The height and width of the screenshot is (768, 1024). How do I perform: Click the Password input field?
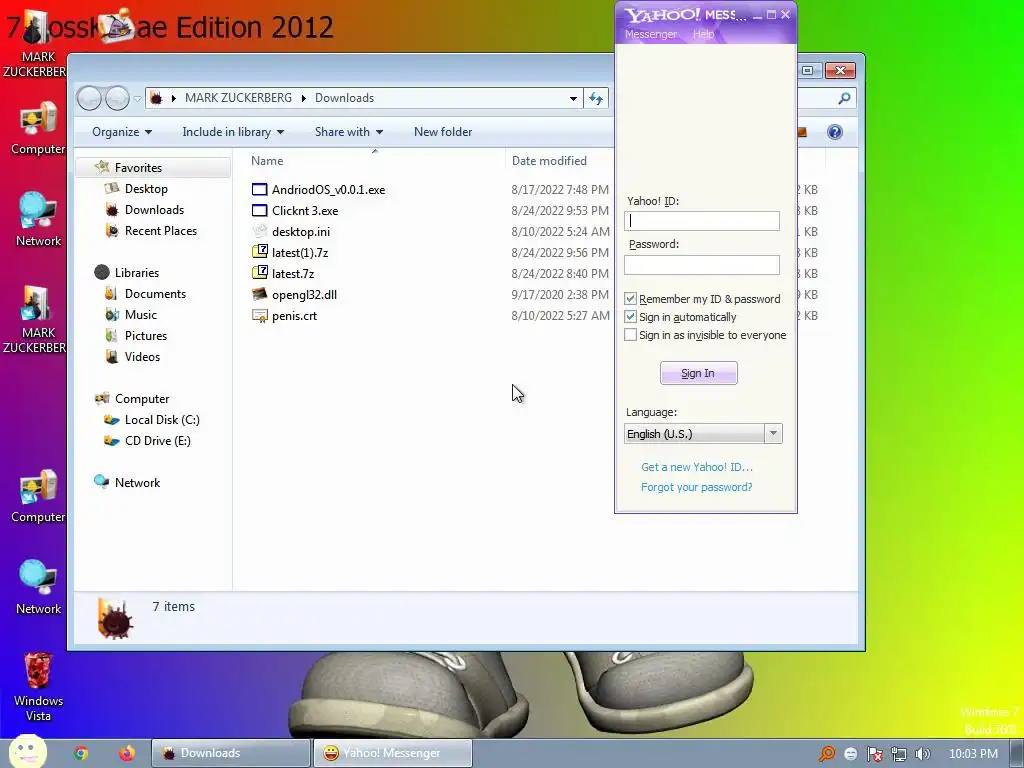click(x=701, y=264)
